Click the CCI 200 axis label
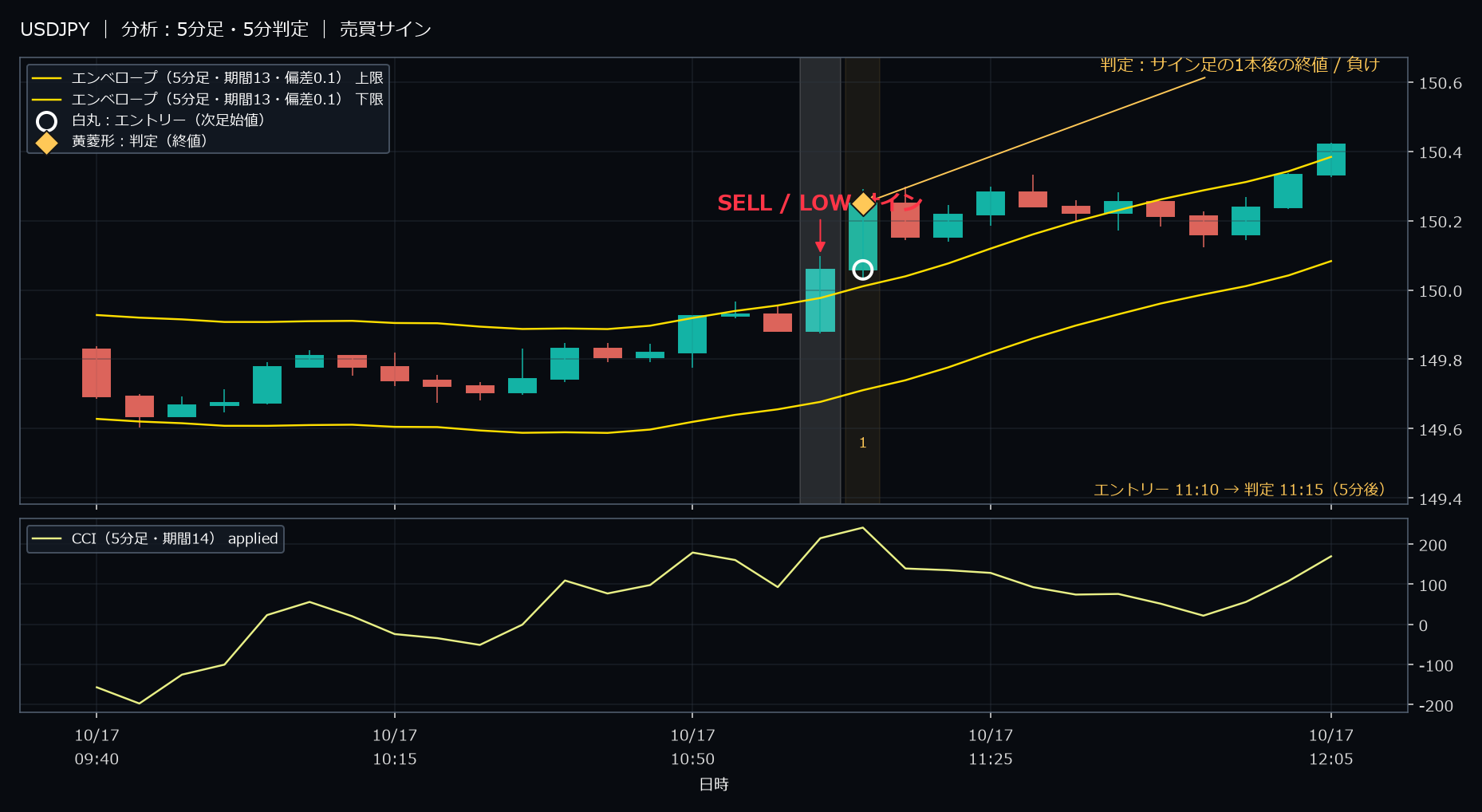 pos(1433,546)
